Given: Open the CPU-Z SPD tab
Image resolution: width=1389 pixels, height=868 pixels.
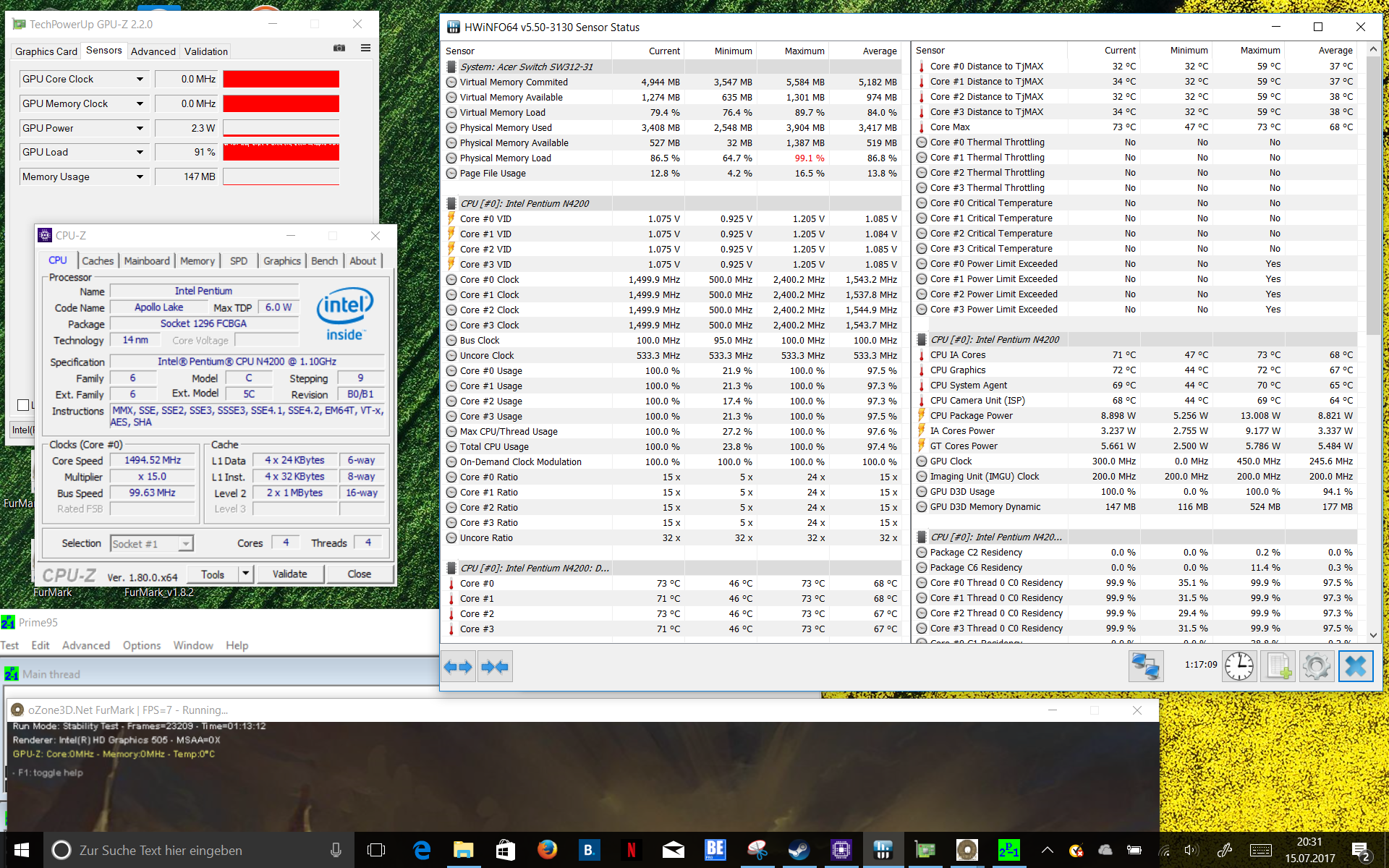Looking at the screenshot, I should [x=239, y=260].
